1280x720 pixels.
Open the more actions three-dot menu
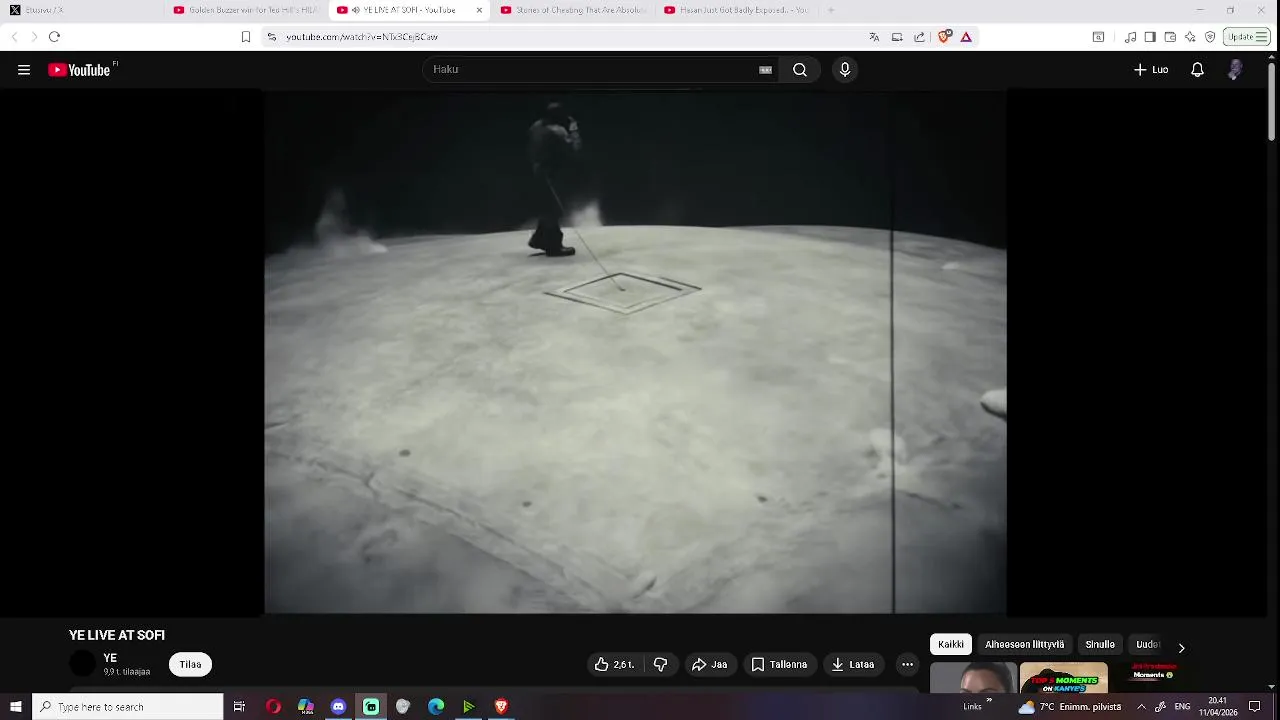point(907,664)
